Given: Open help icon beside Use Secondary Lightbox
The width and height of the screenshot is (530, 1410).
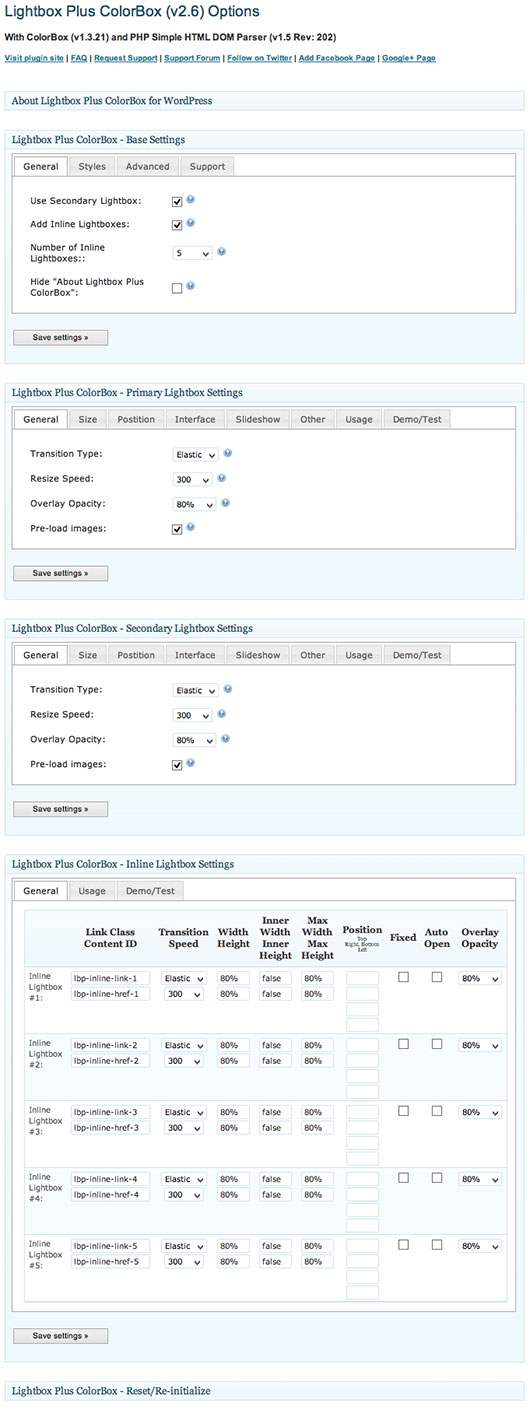Looking at the screenshot, I should click(x=190, y=200).
